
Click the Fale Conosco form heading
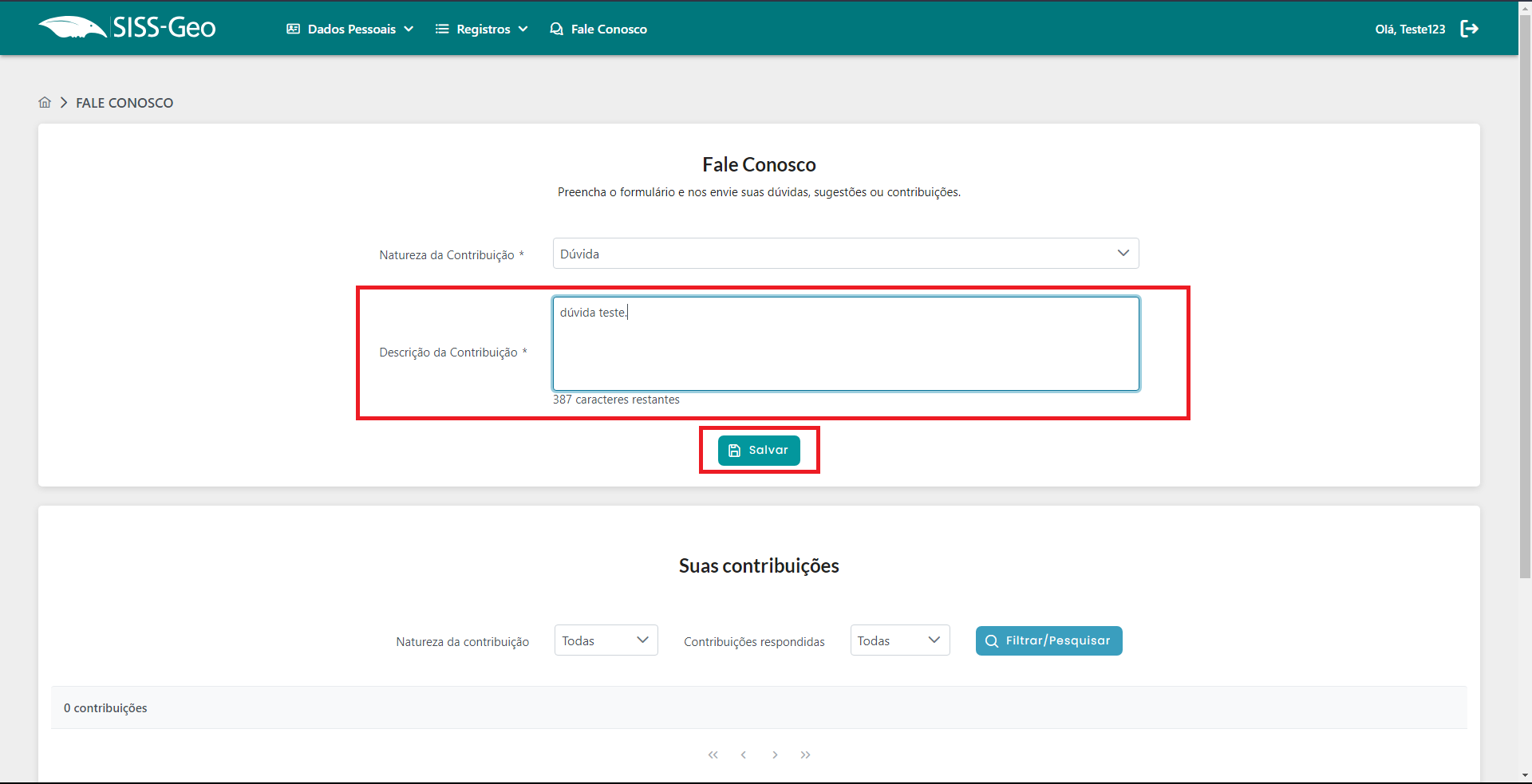coord(759,164)
